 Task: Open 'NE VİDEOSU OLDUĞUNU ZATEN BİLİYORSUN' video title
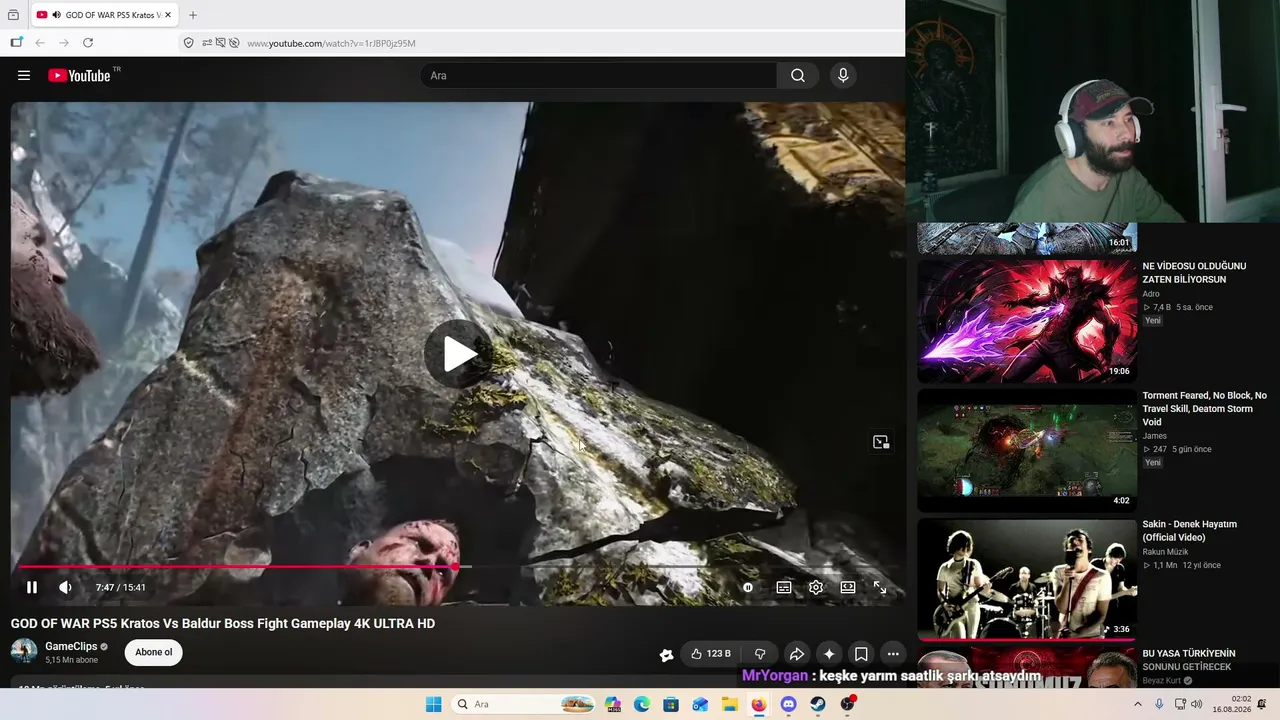(1194, 273)
